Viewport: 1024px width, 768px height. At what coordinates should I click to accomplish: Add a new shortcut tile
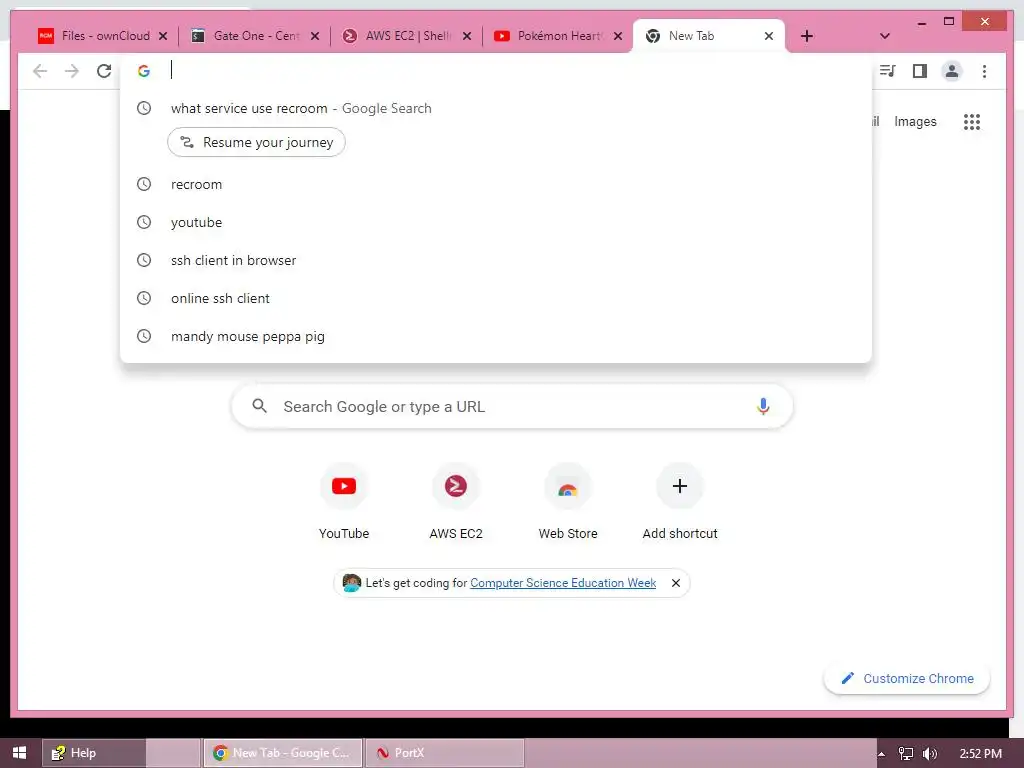(x=680, y=502)
